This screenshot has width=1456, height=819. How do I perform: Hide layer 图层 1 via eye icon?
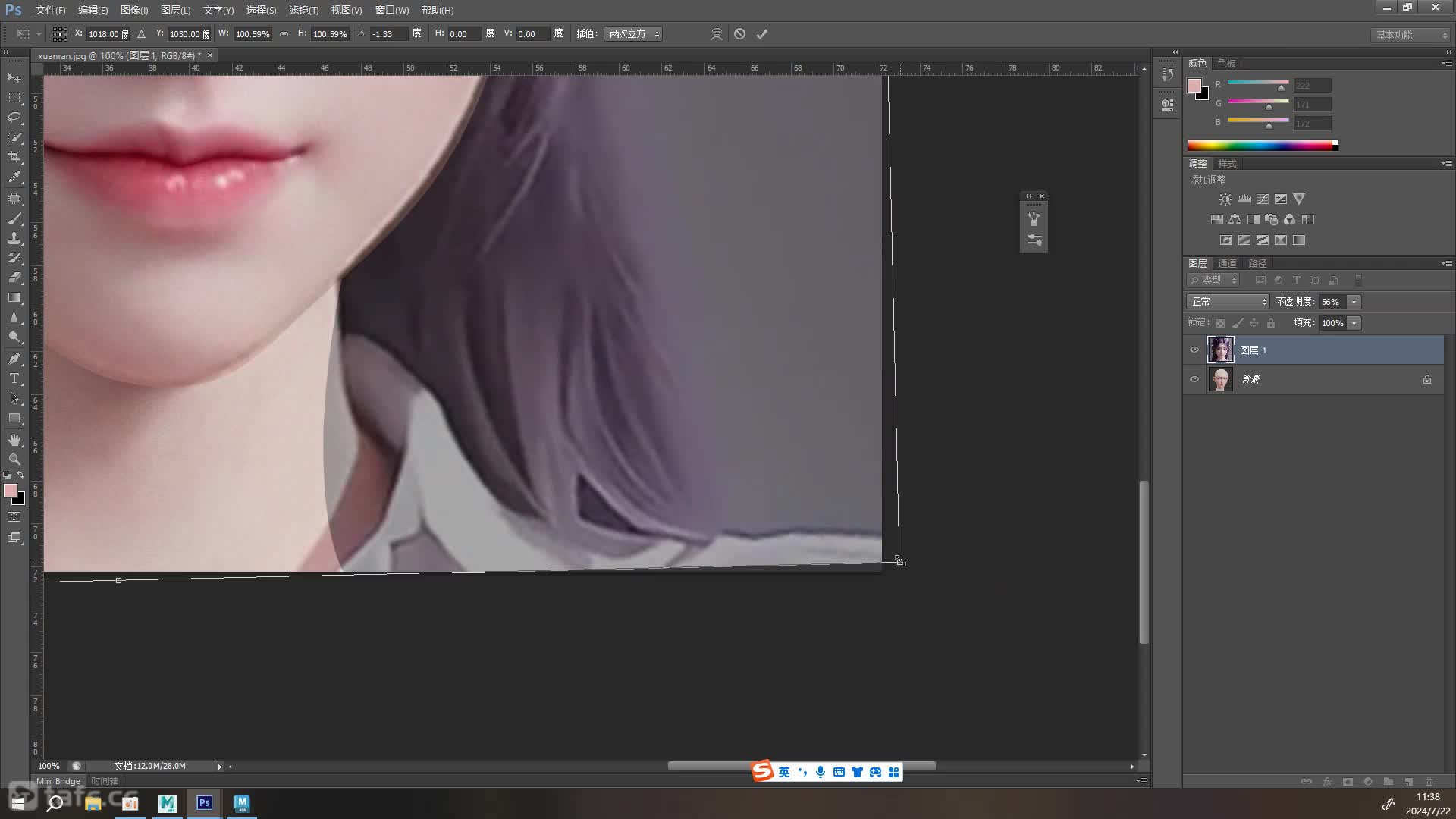(x=1194, y=350)
